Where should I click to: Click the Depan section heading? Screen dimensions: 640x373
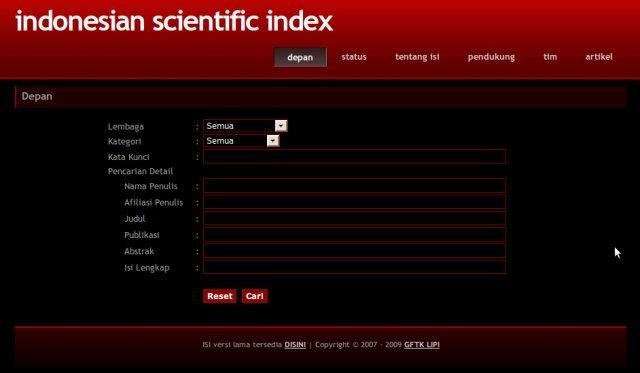click(37, 96)
